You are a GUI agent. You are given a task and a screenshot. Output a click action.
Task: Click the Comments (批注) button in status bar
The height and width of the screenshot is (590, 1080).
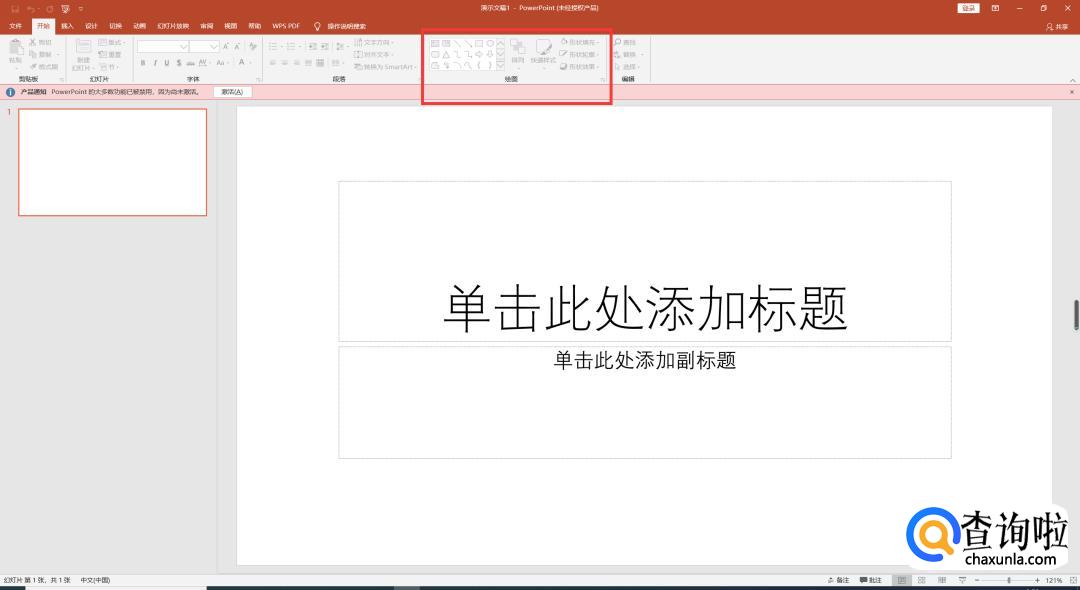tap(871, 580)
